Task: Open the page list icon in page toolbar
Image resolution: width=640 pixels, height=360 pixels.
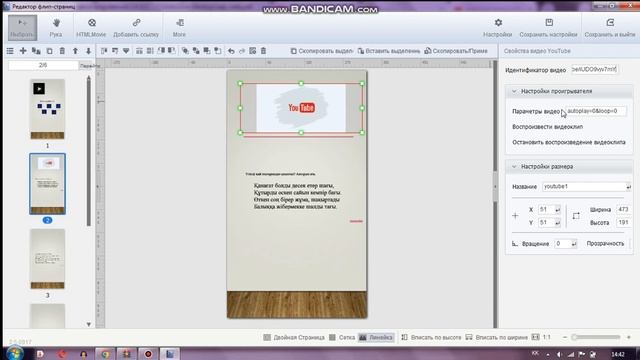Action: pos(10,51)
